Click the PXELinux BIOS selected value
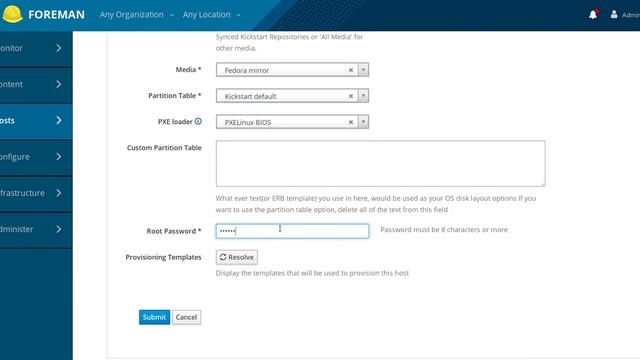 [x=248, y=122]
